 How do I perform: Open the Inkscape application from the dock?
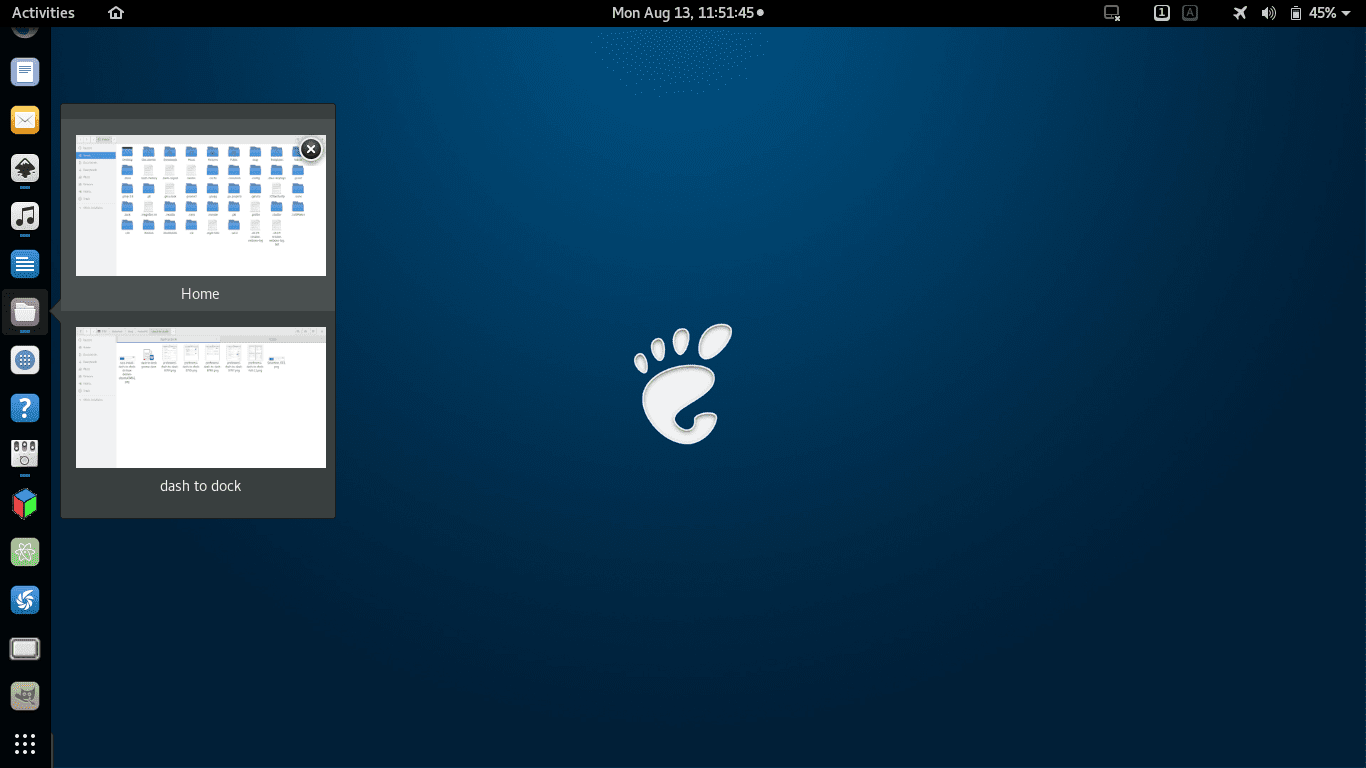pos(24,168)
